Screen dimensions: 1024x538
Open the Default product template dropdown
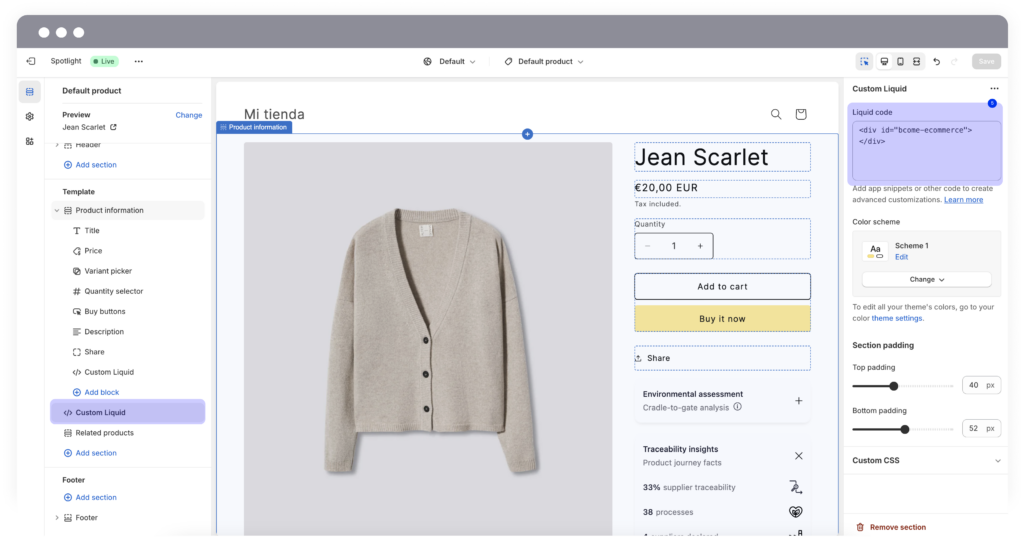[x=544, y=61]
